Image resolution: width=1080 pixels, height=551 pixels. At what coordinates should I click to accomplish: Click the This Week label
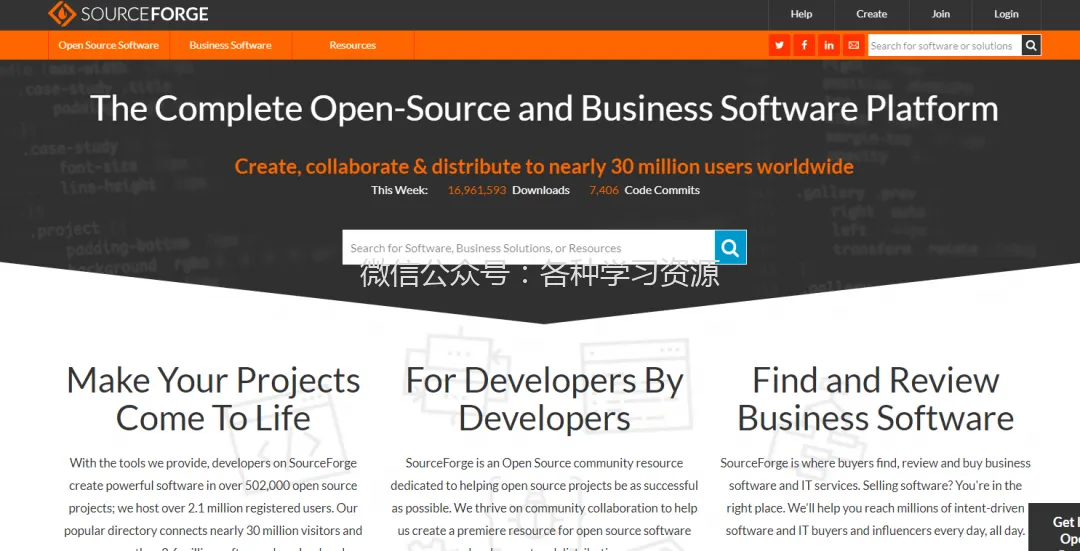399,190
